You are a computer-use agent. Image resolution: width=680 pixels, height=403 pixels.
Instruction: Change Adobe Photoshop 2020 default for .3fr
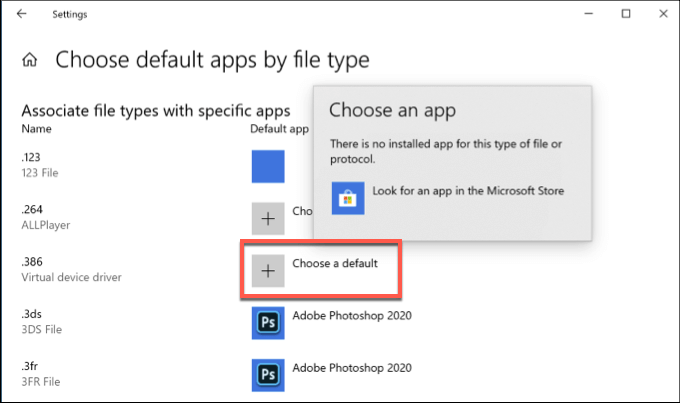point(352,367)
